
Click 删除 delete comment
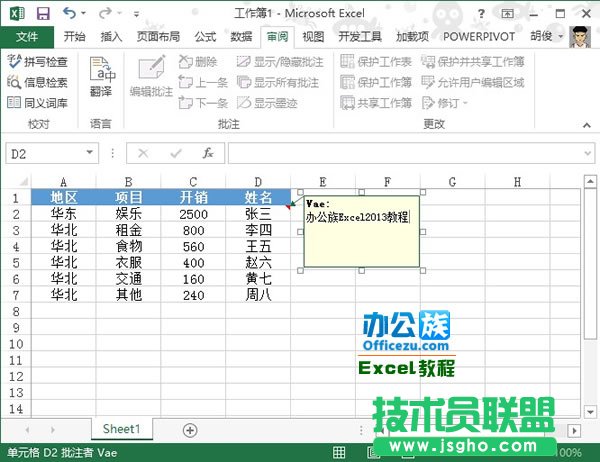click(198, 62)
